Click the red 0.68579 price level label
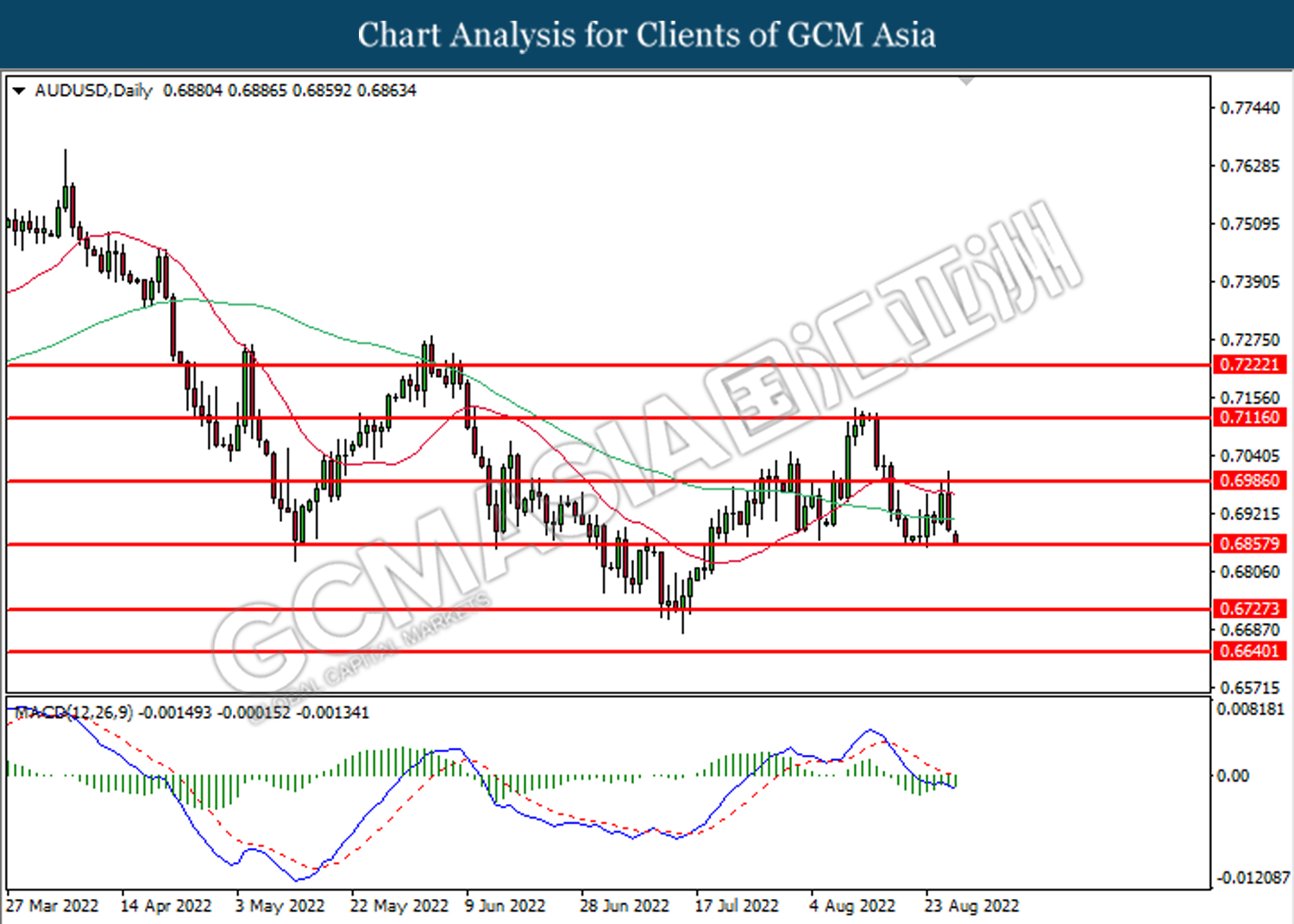 pos(1249,544)
